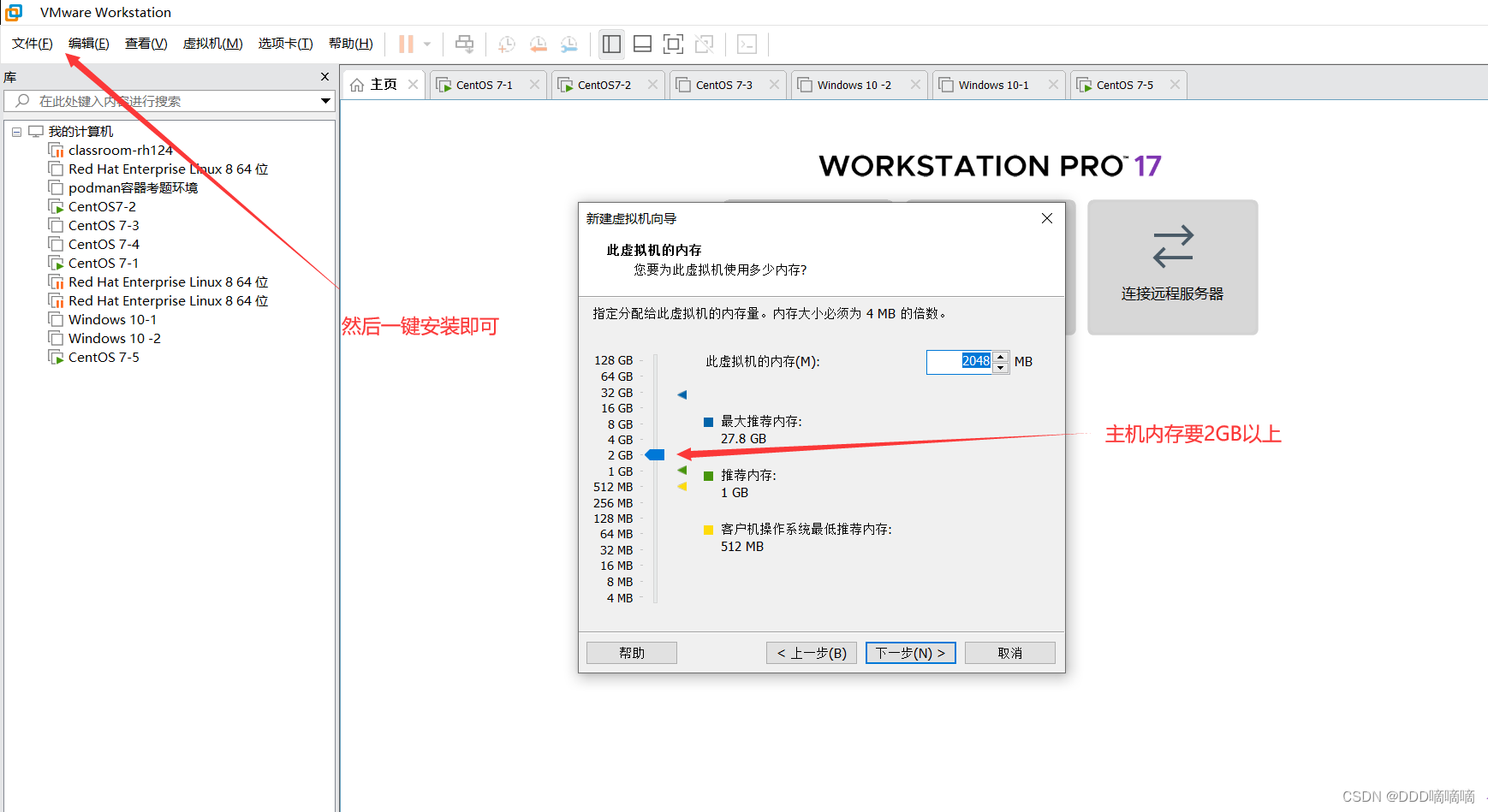Close the CentOS7-2 tab
1488x812 pixels.
click(x=652, y=84)
